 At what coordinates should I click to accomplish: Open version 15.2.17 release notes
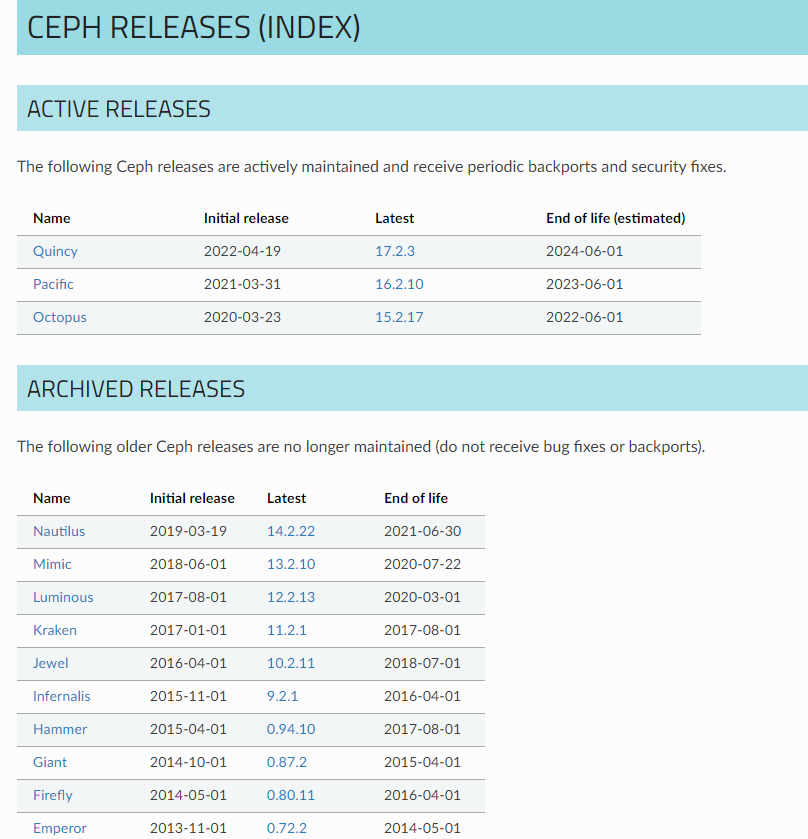[399, 317]
